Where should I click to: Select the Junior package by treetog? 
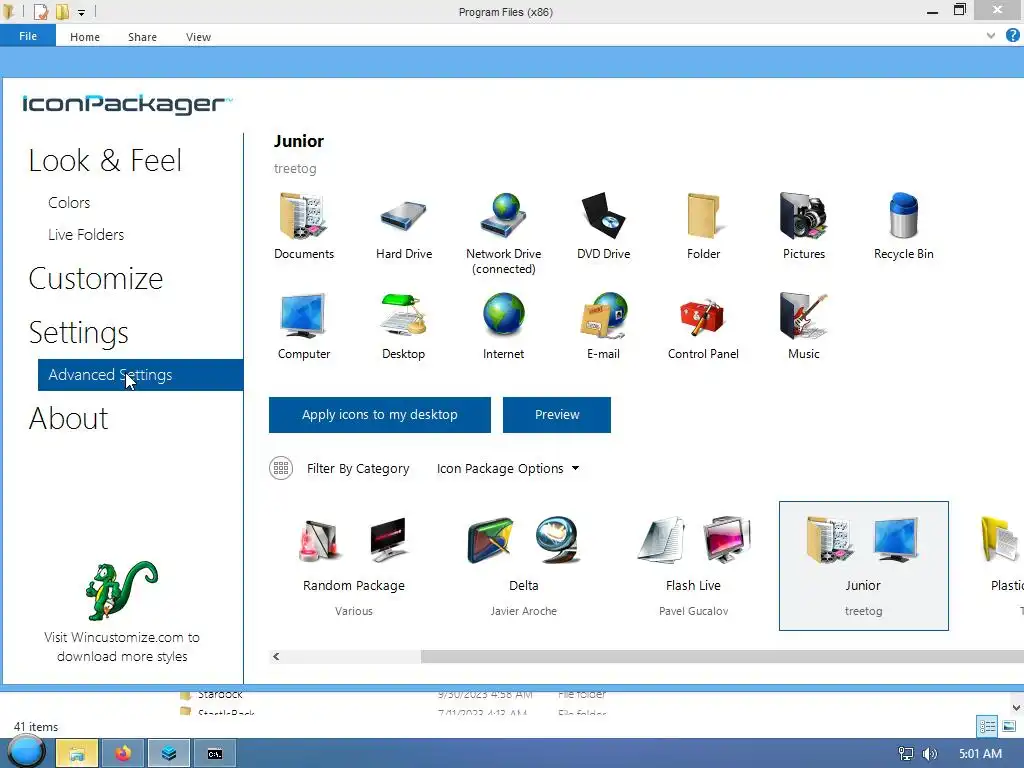point(863,566)
